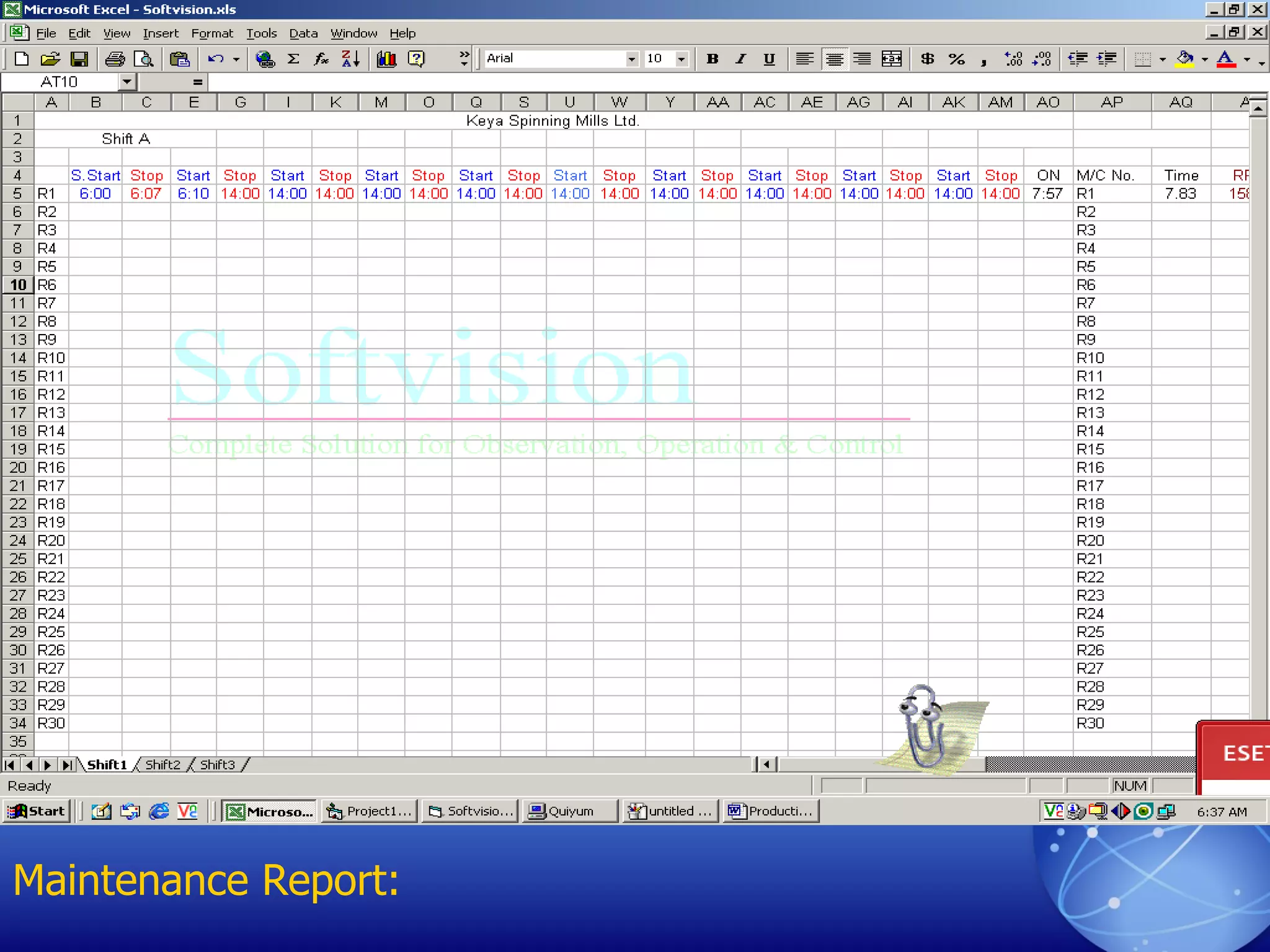Open the font size dropdown
The width and height of the screenshot is (1270, 952).
coord(682,59)
